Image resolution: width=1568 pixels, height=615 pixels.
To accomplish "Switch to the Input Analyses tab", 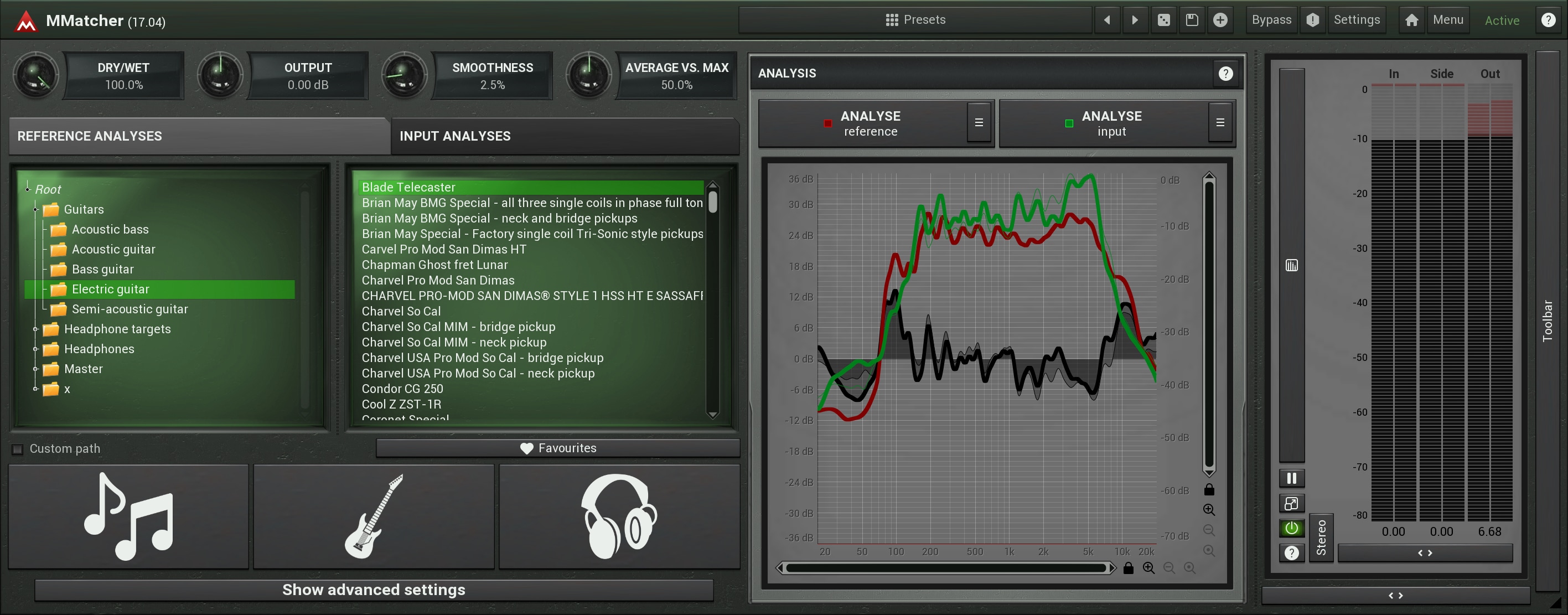I will pyautogui.click(x=455, y=136).
